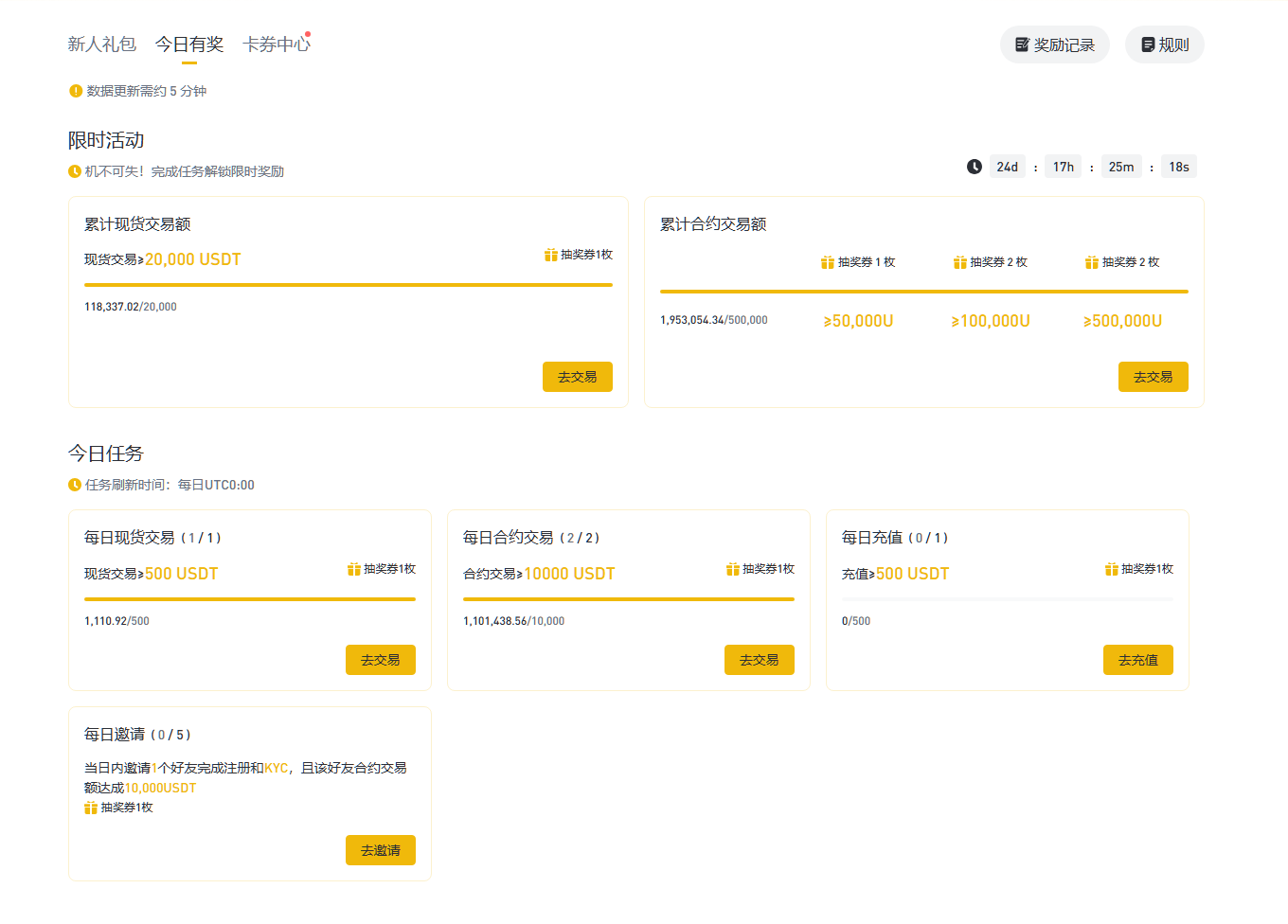Click gift icon above ≥50,000U tier
This screenshot has width=1288, height=924.
click(828, 262)
